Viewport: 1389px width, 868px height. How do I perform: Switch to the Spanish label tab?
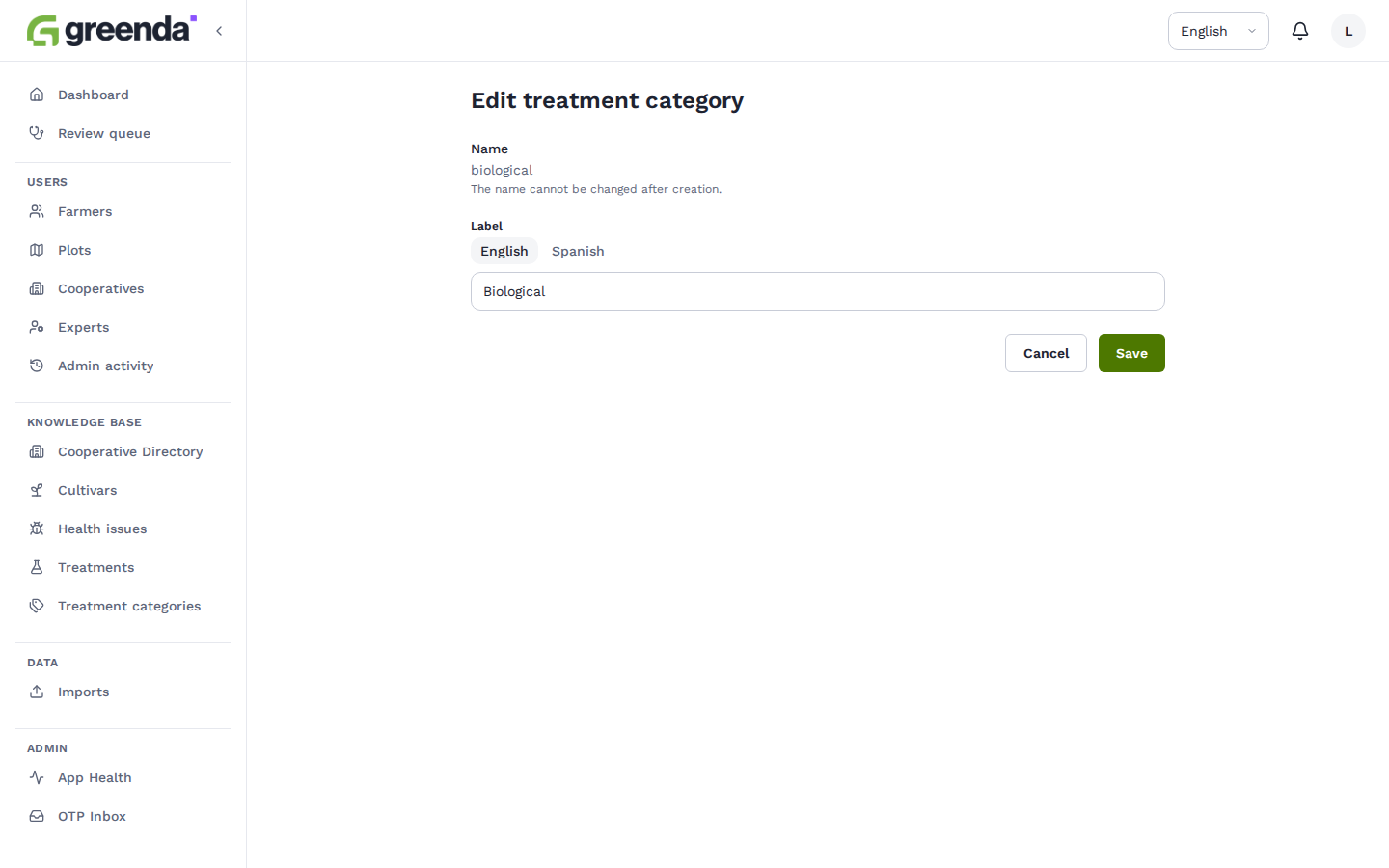[578, 251]
